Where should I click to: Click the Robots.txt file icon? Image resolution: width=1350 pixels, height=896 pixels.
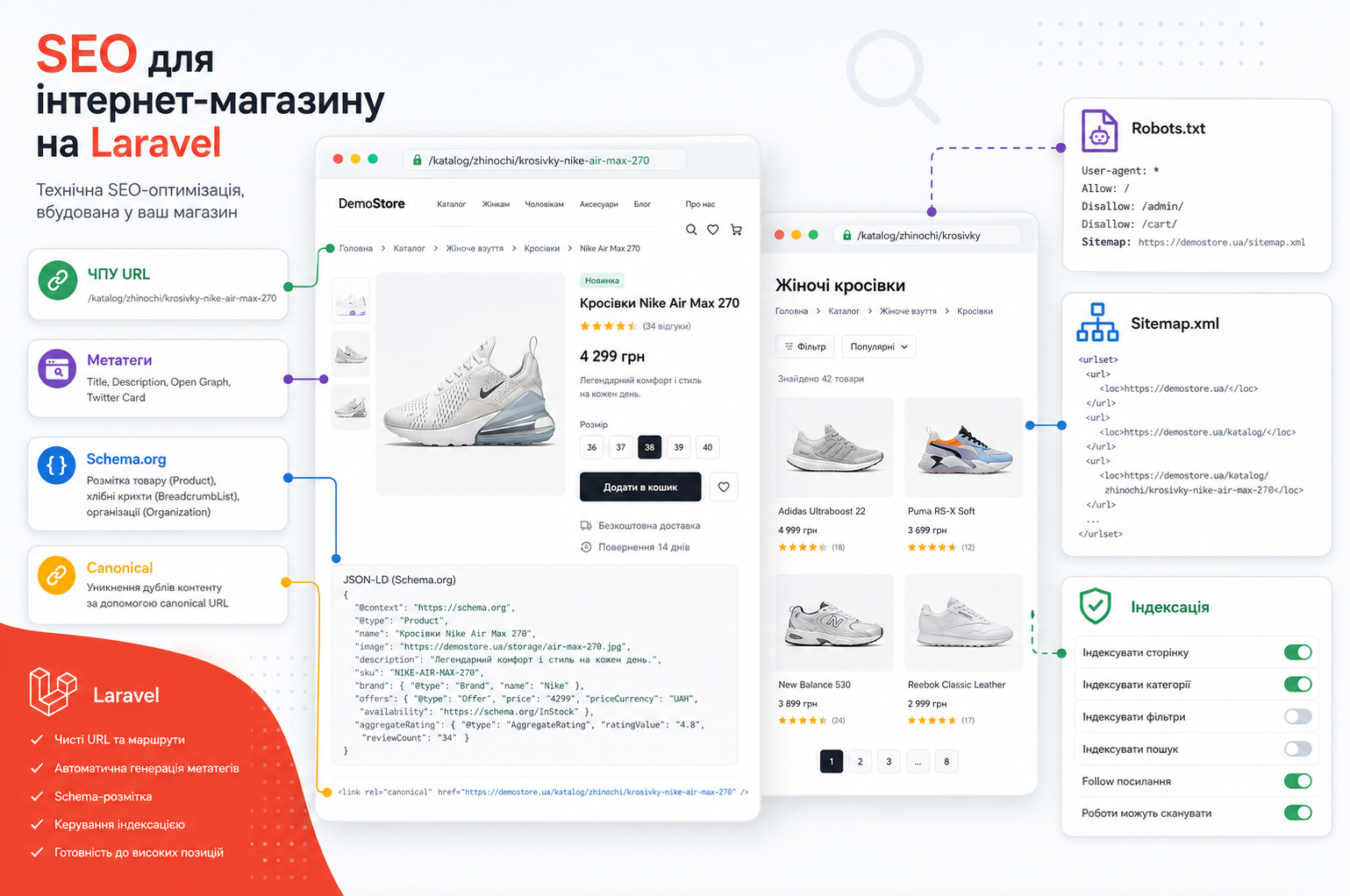(1099, 131)
